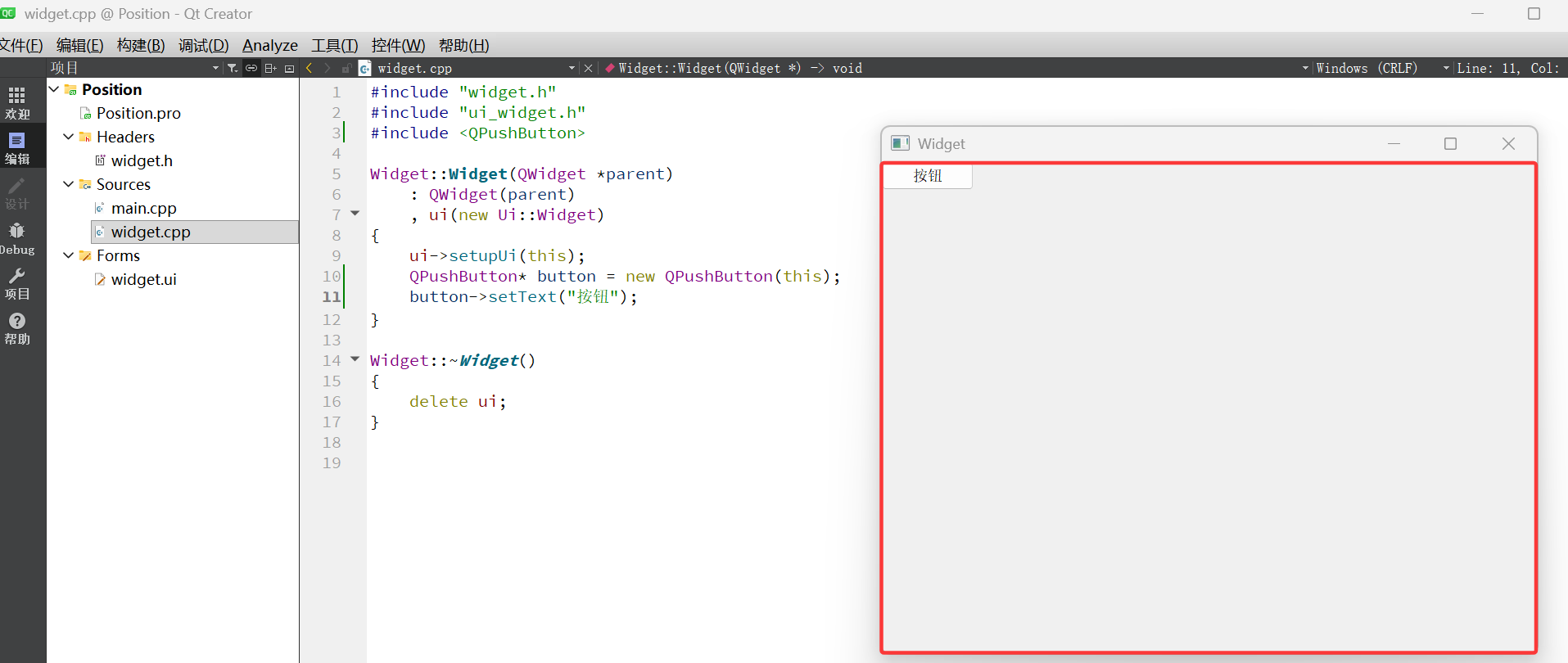
Task: Collapse the Sources folder
Action: click(x=69, y=184)
